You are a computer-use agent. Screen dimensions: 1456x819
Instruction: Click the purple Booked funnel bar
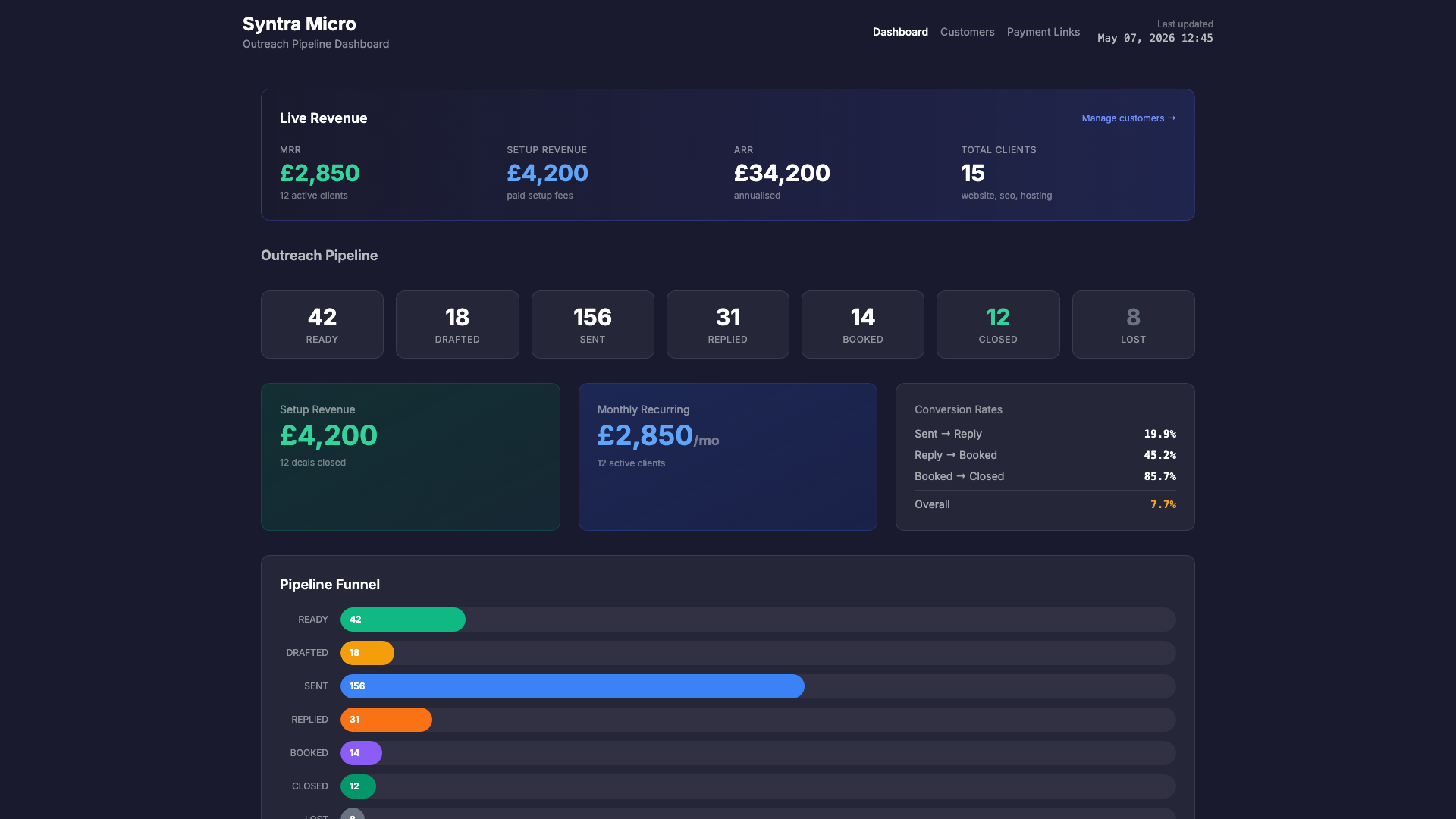(x=361, y=753)
